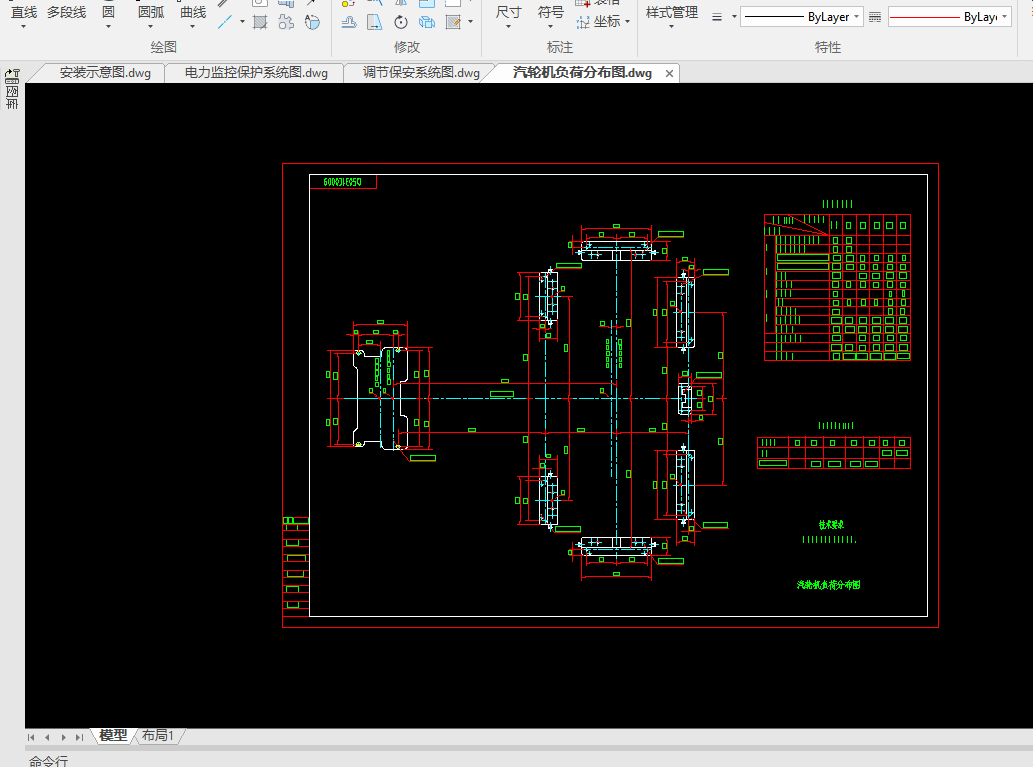This screenshot has width=1033, height=767.
Task: Switch to 电力监控保护系统图.dwg tab
Action: [x=256, y=72]
